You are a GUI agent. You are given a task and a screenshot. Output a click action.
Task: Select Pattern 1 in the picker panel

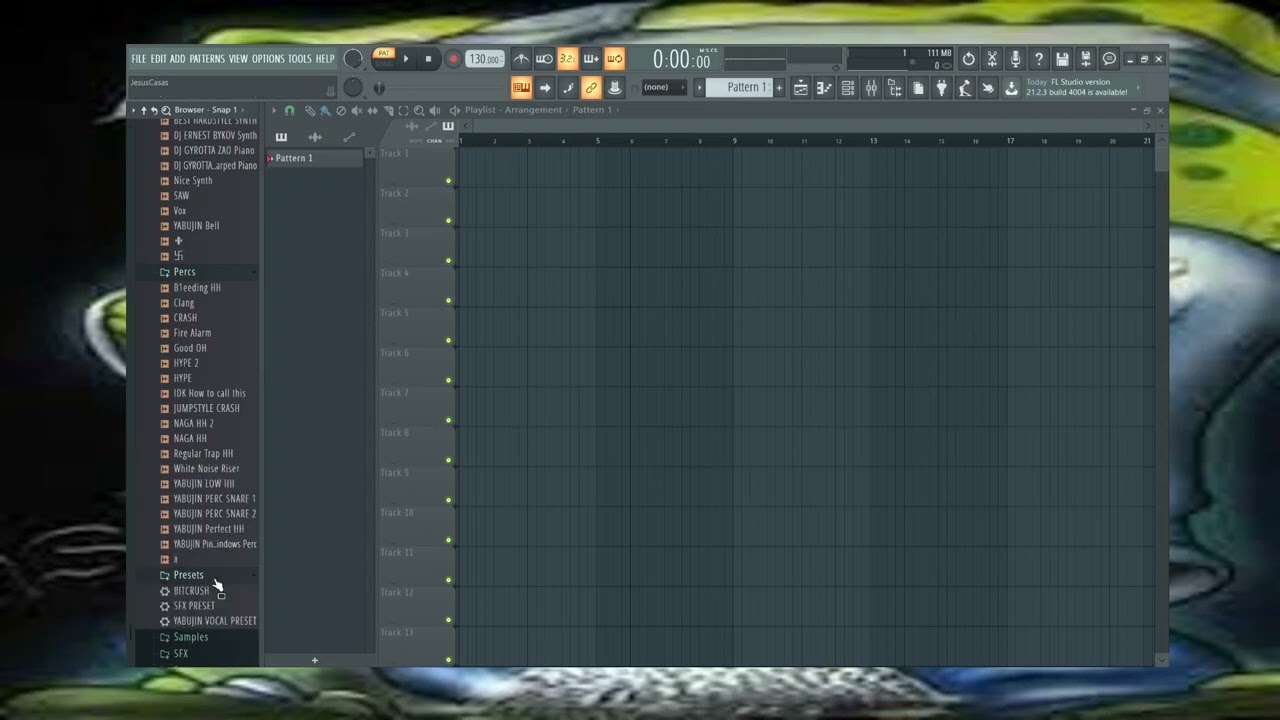(x=314, y=158)
